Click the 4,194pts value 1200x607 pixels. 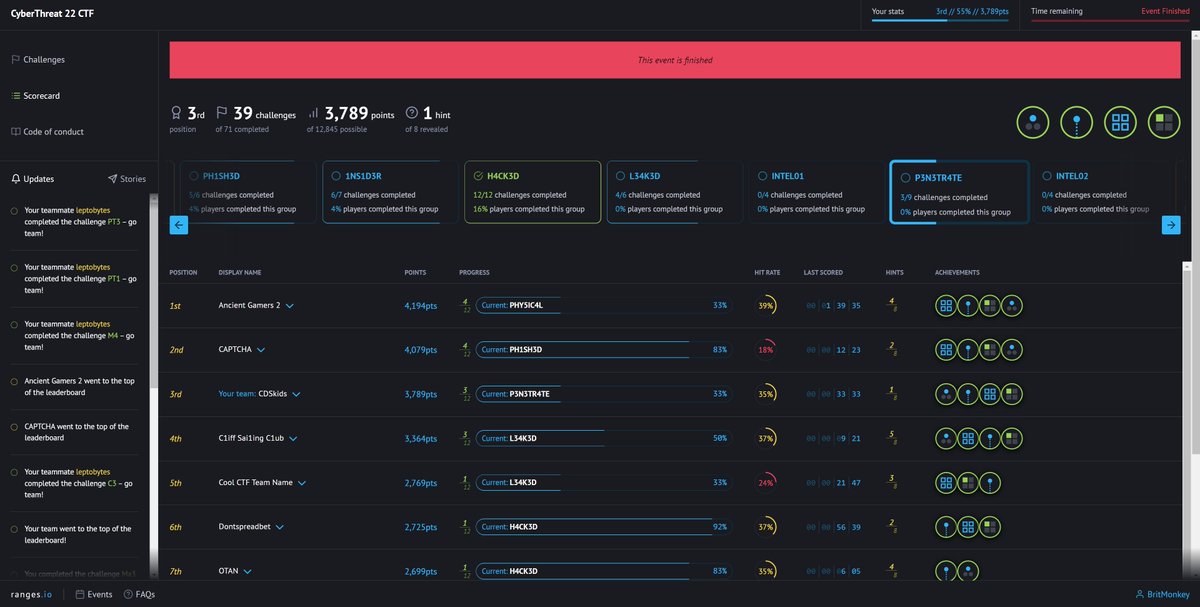[x=420, y=306]
